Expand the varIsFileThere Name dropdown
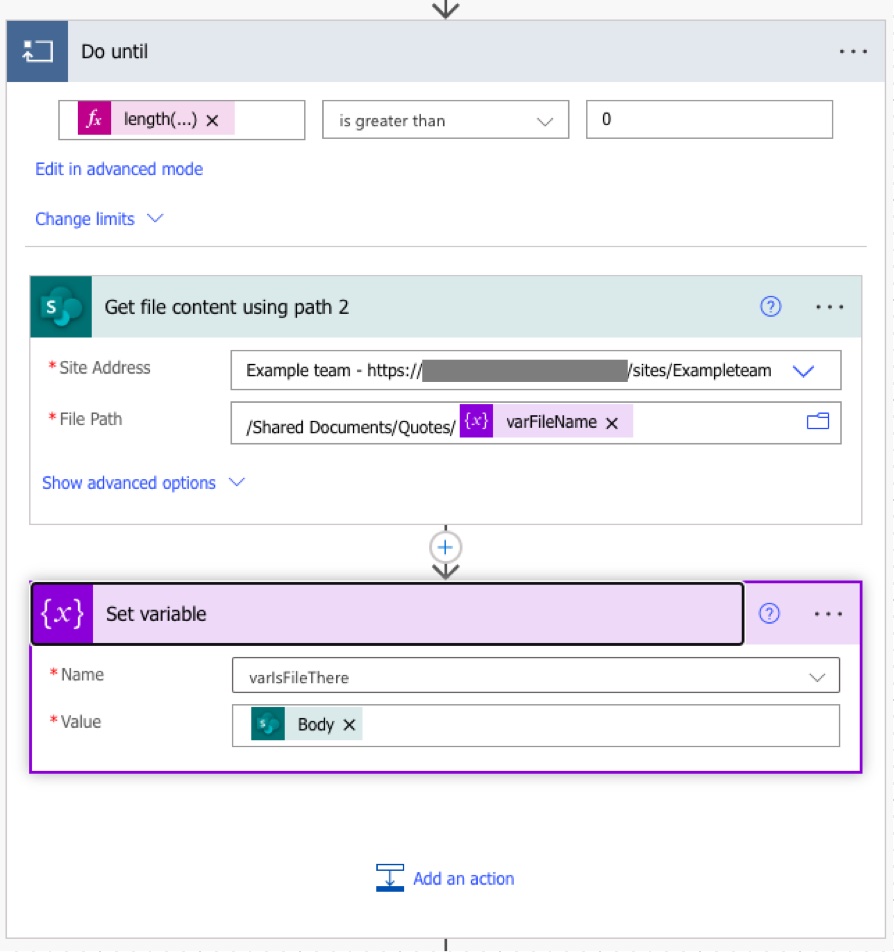894x952 pixels. 817,677
